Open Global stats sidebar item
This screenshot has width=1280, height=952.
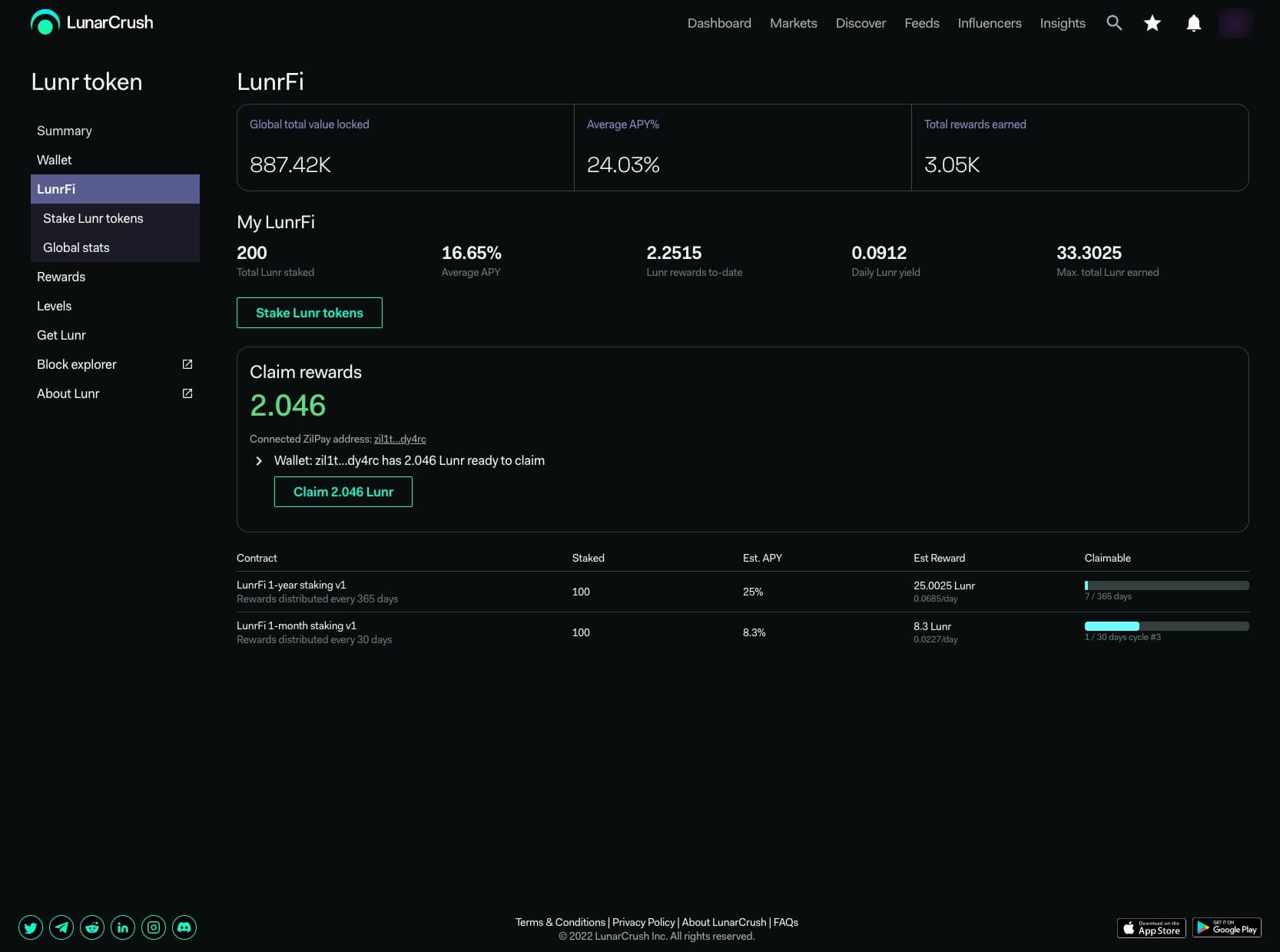click(x=115, y=247)
